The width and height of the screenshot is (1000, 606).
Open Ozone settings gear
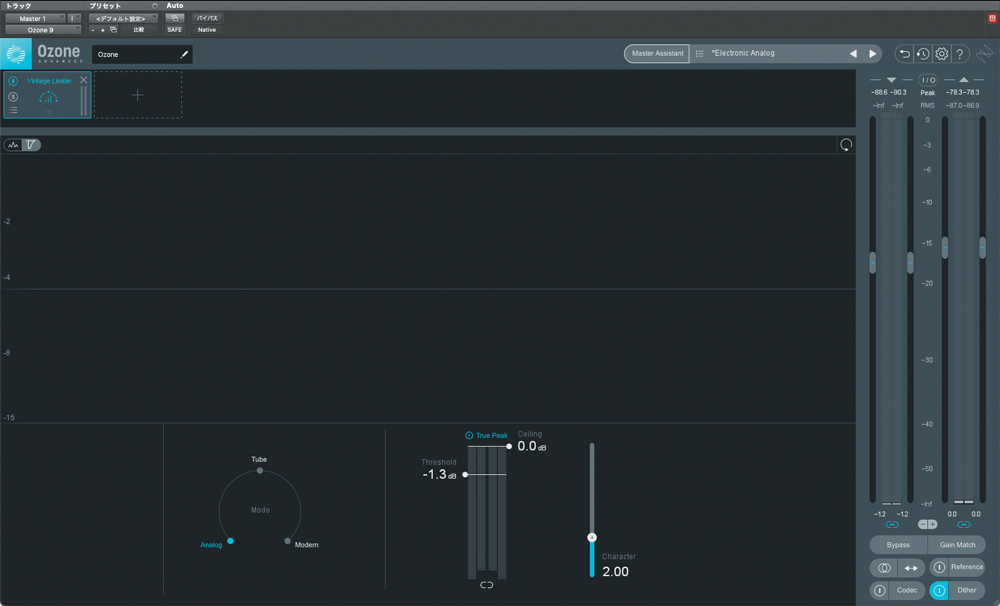pos(941,54)
